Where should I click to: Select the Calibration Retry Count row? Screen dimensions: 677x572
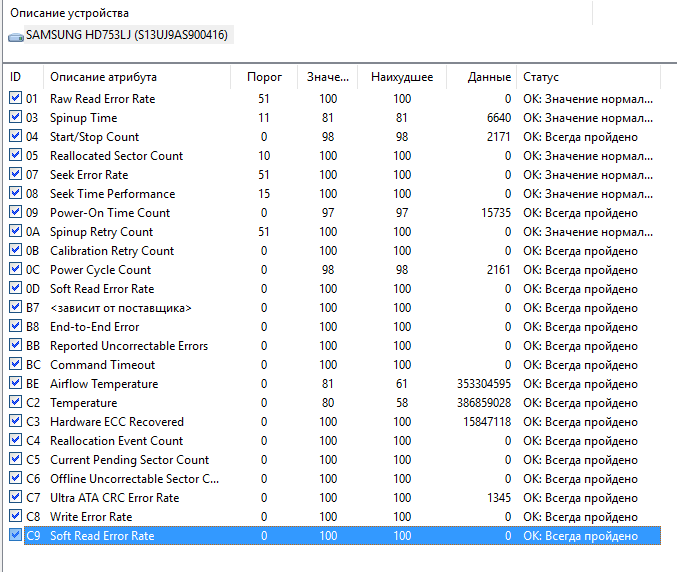click(342, 251)
